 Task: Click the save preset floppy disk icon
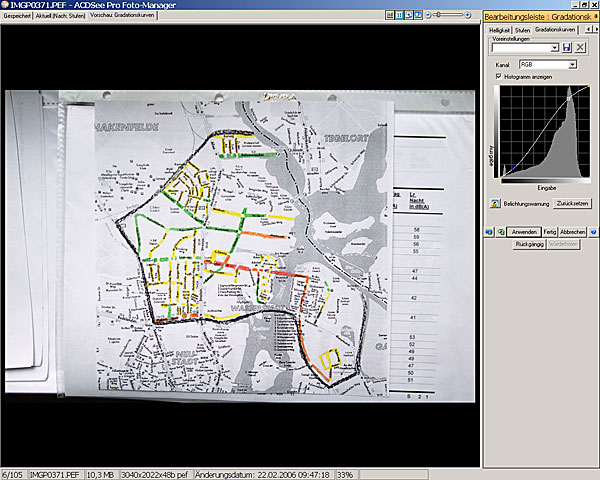coord(567,48)
